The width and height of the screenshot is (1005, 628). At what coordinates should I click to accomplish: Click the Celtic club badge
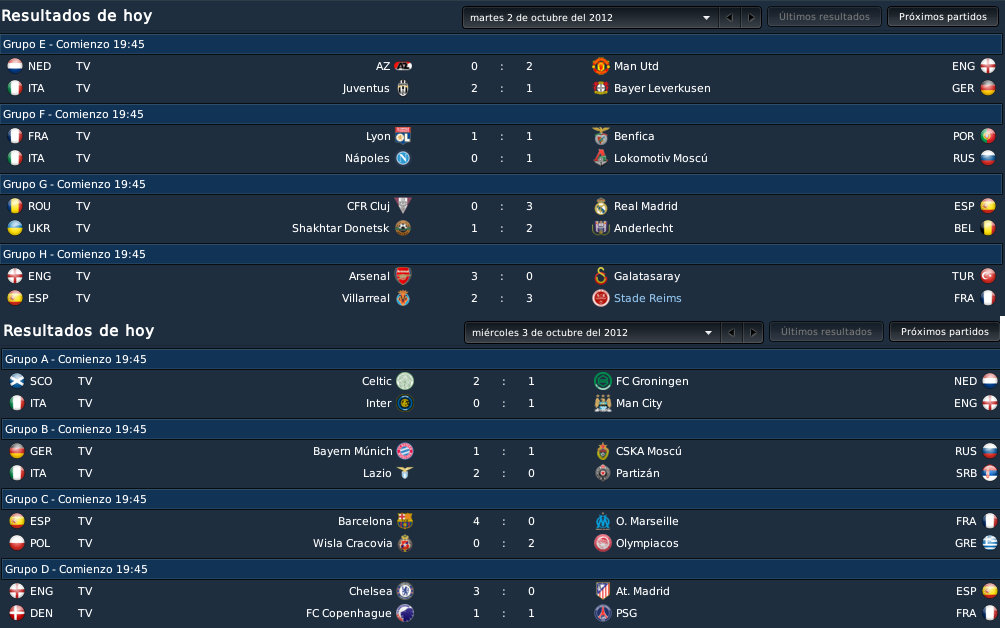(x=404, y=381)
